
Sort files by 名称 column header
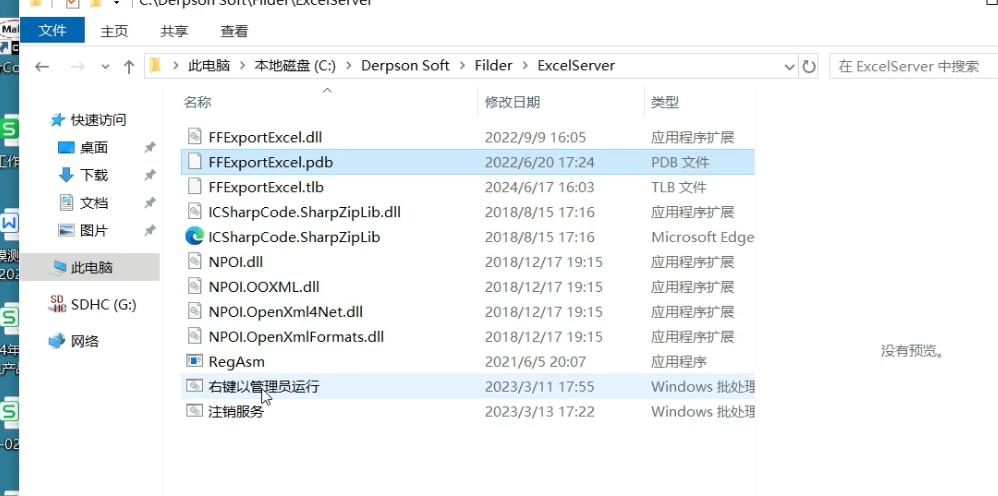click(x=198, y=102)
